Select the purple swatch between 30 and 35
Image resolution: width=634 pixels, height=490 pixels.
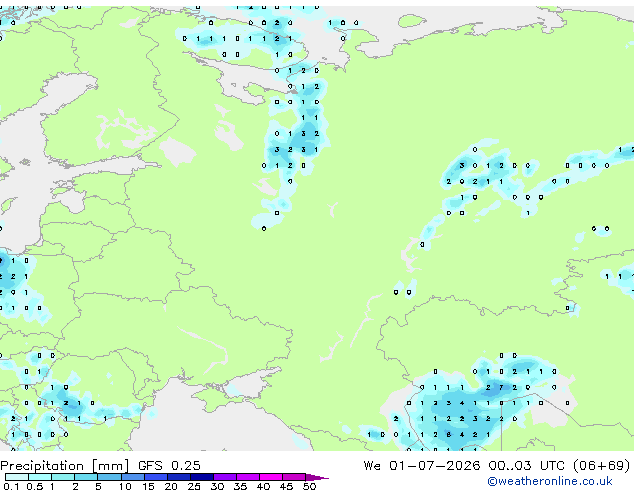[225, 477]
